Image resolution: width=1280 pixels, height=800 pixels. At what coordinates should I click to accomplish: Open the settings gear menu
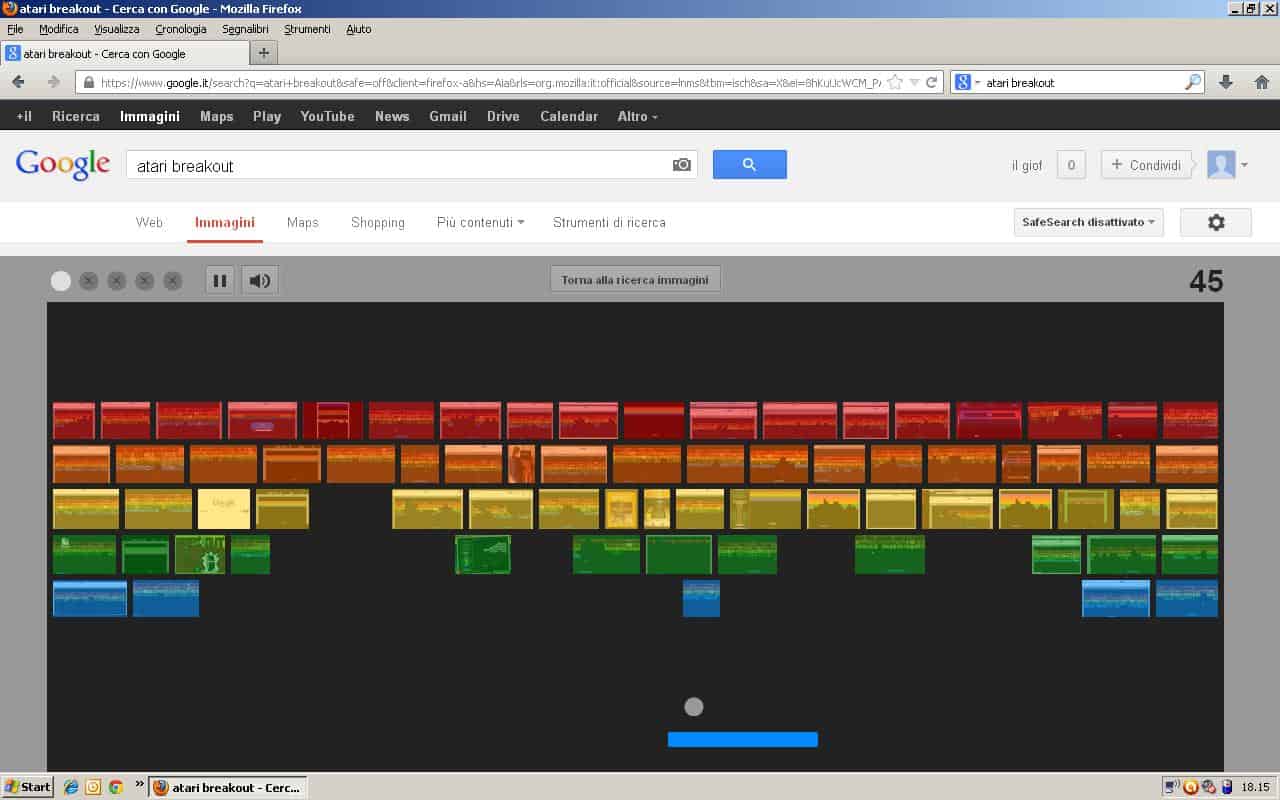click(1215, 223)
